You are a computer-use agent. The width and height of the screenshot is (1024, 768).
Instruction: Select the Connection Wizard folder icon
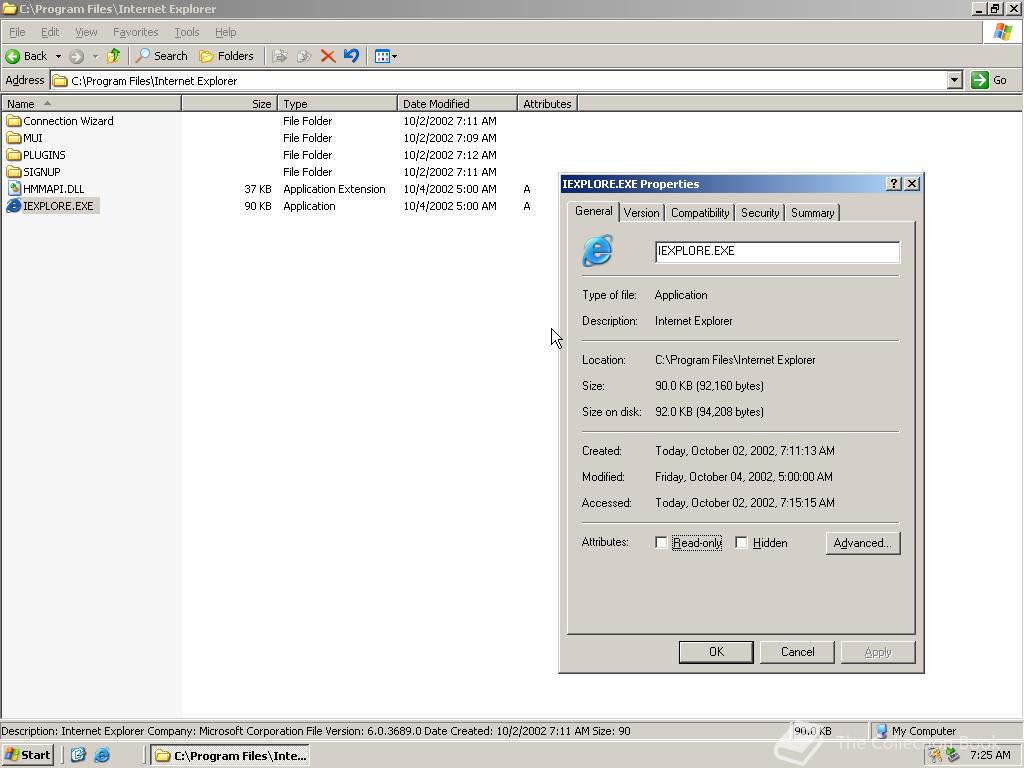click(x=14, y=121)
